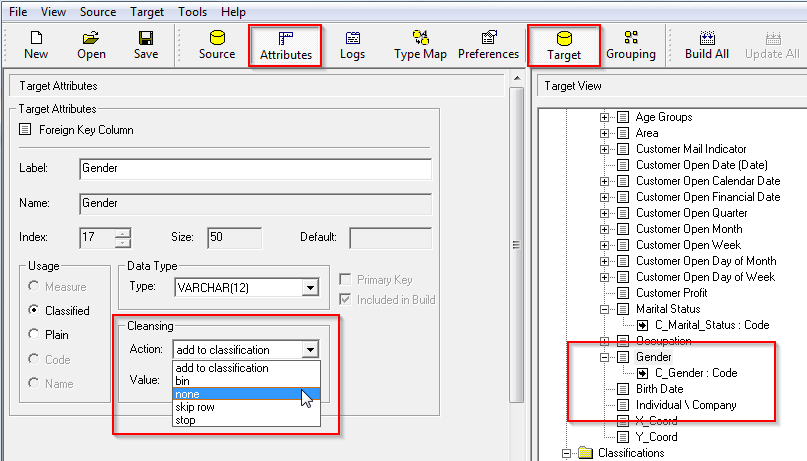Open the Data Type dropdown

tap(310, 288)
